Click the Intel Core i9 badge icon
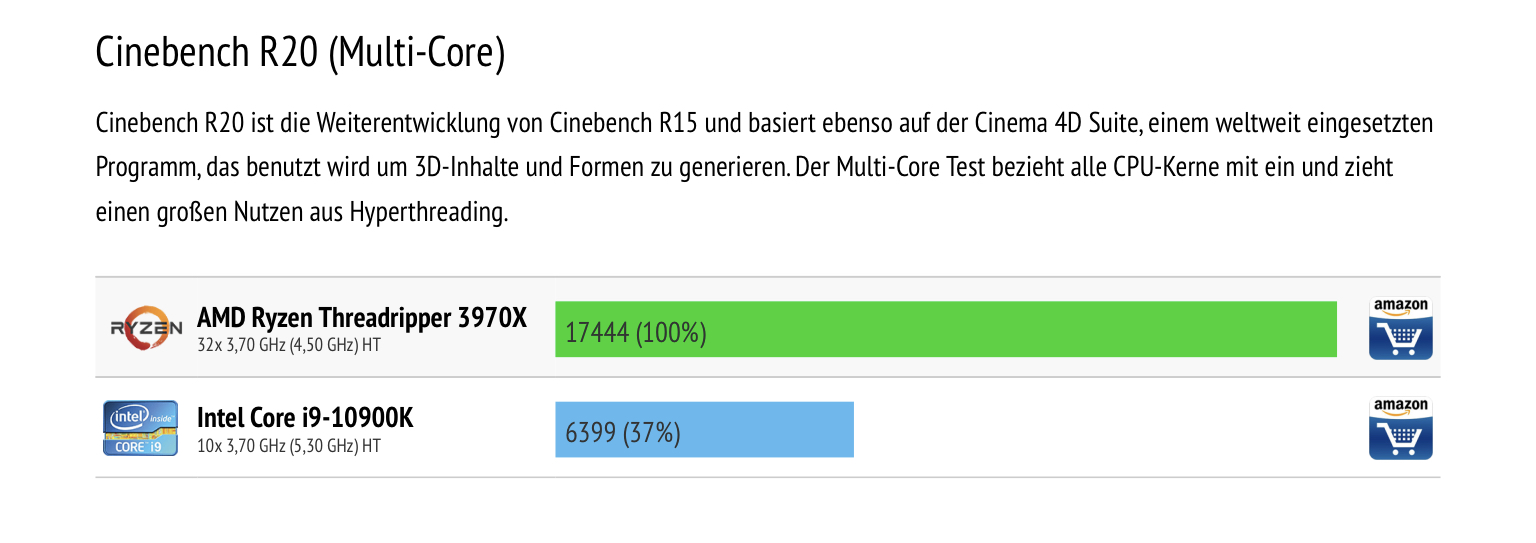Screen dimensions: 1536x543 (x=140, y=428)
